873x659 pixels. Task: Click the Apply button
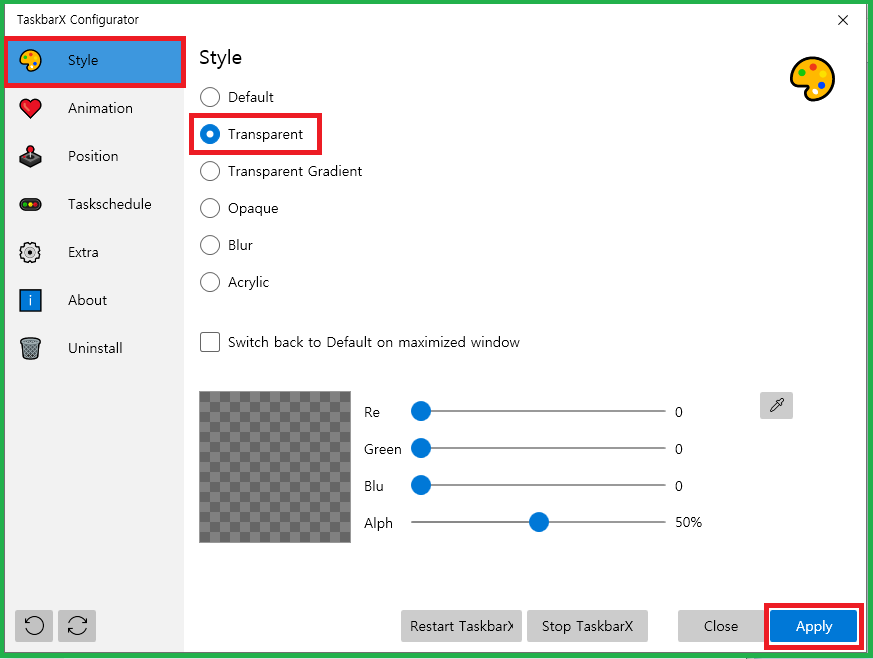813,626
